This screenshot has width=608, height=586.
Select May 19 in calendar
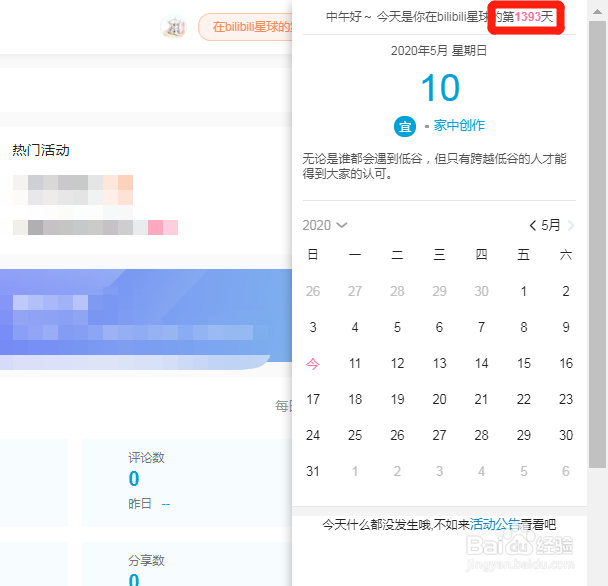[397, 399]
